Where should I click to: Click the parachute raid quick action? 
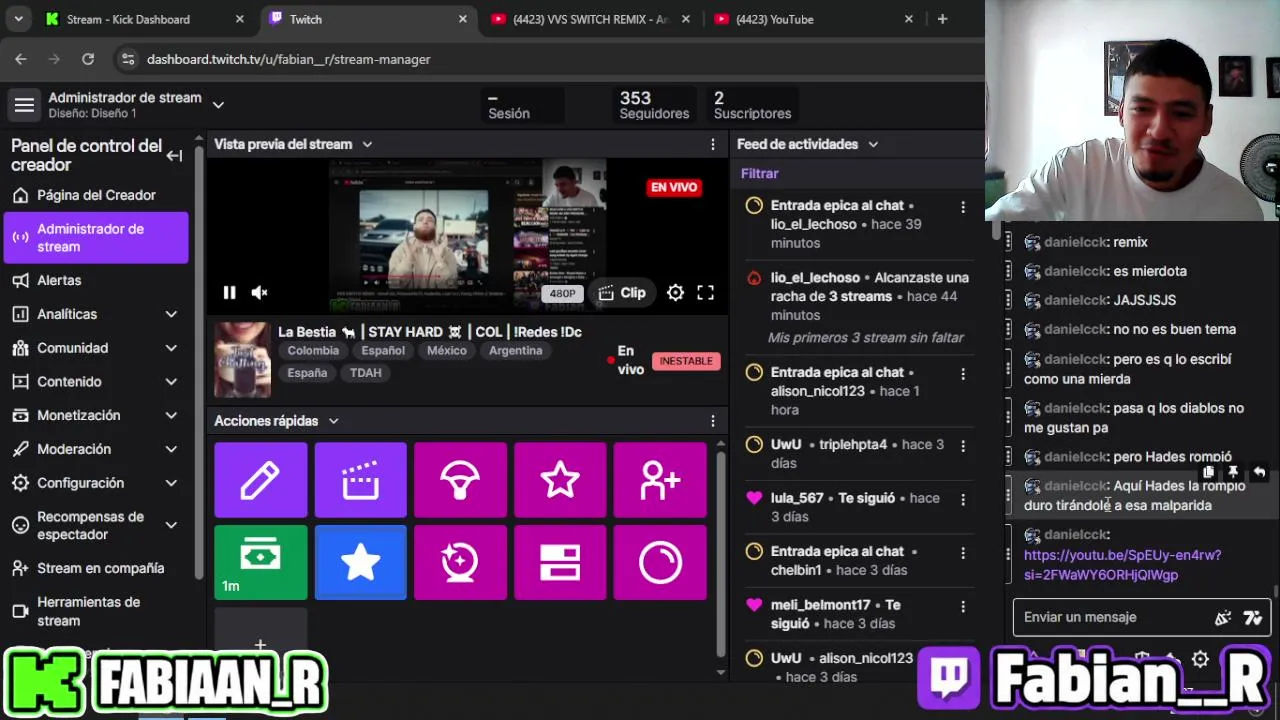[460, 480]
